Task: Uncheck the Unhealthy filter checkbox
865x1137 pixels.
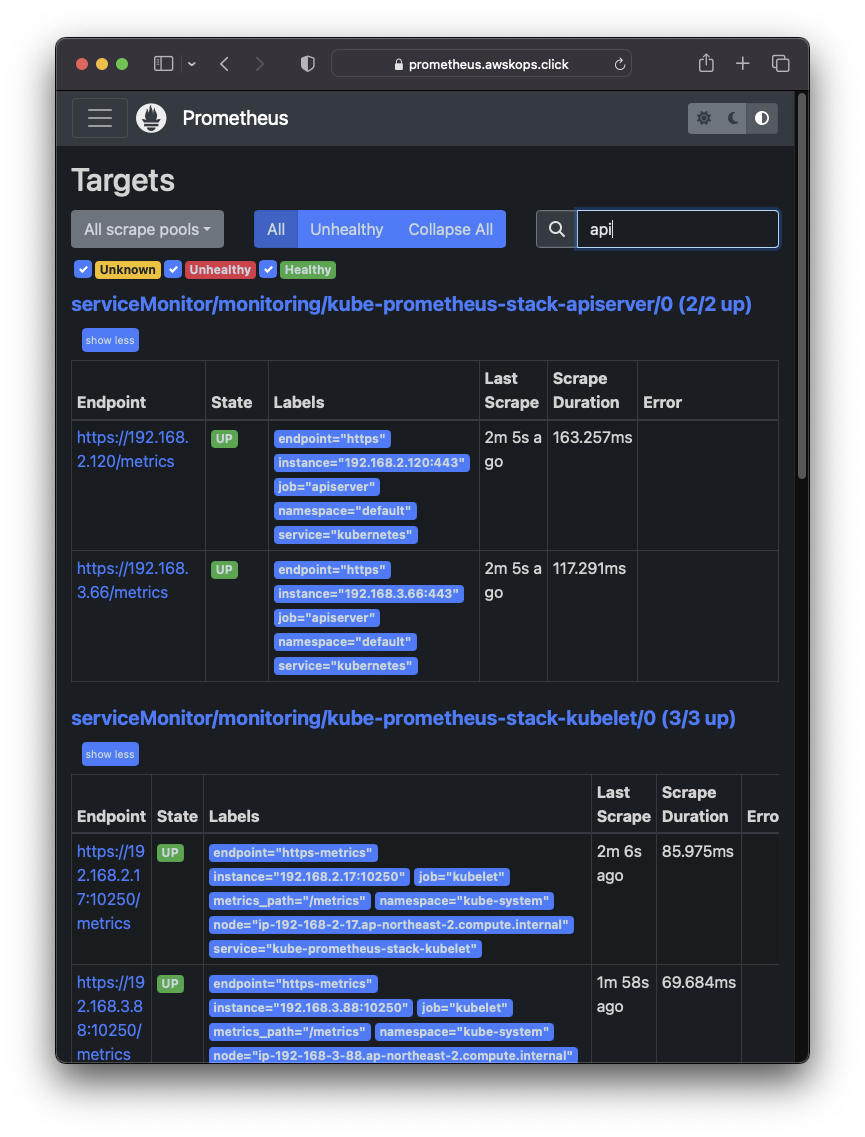Action: pyautogui.click(x=173, y=270)
